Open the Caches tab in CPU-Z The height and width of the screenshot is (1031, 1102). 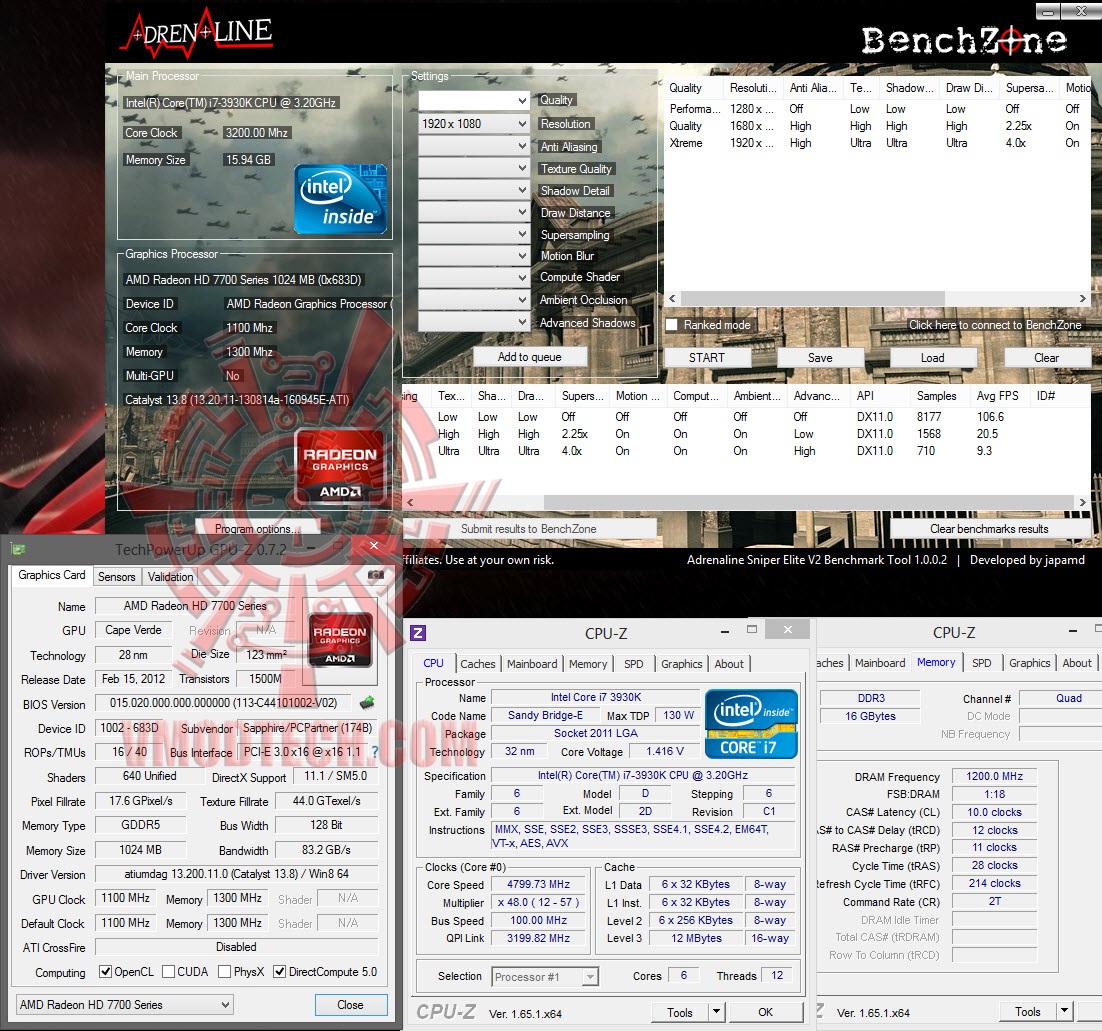(478, 663)
